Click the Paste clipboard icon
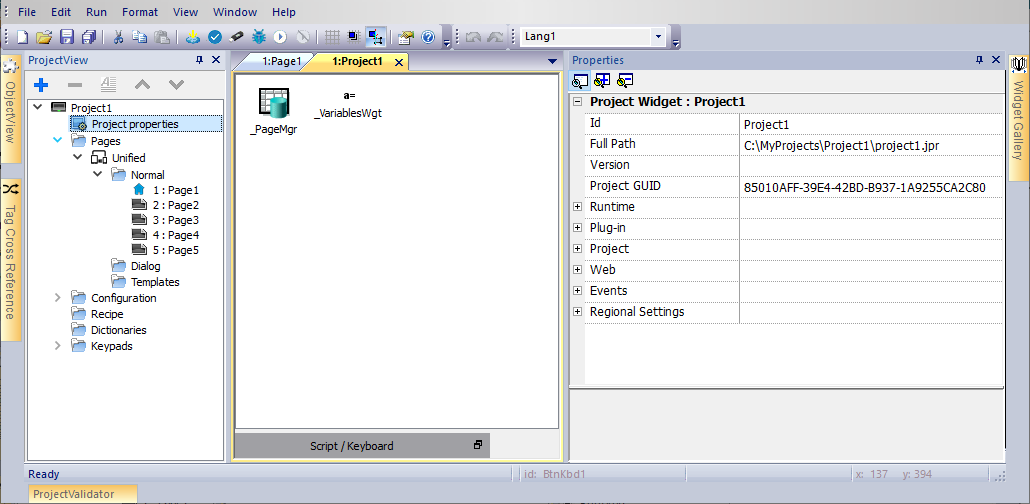Screen dimensions: 1030x504 (161, 37)
